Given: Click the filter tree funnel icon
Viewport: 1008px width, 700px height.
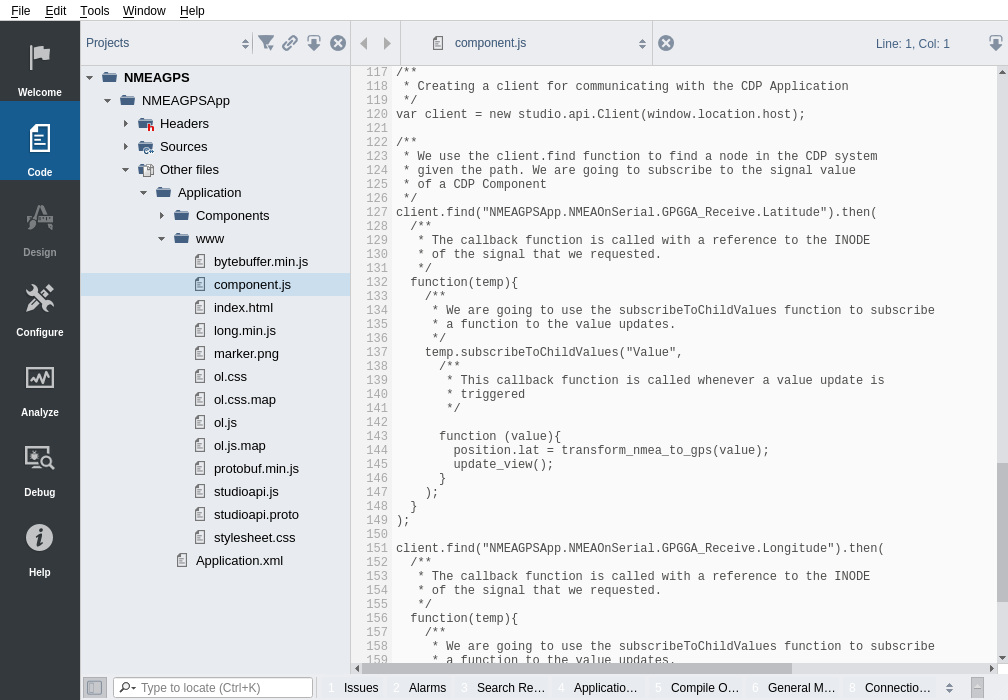Looking at the screenshot, I should tap(266, 43).
